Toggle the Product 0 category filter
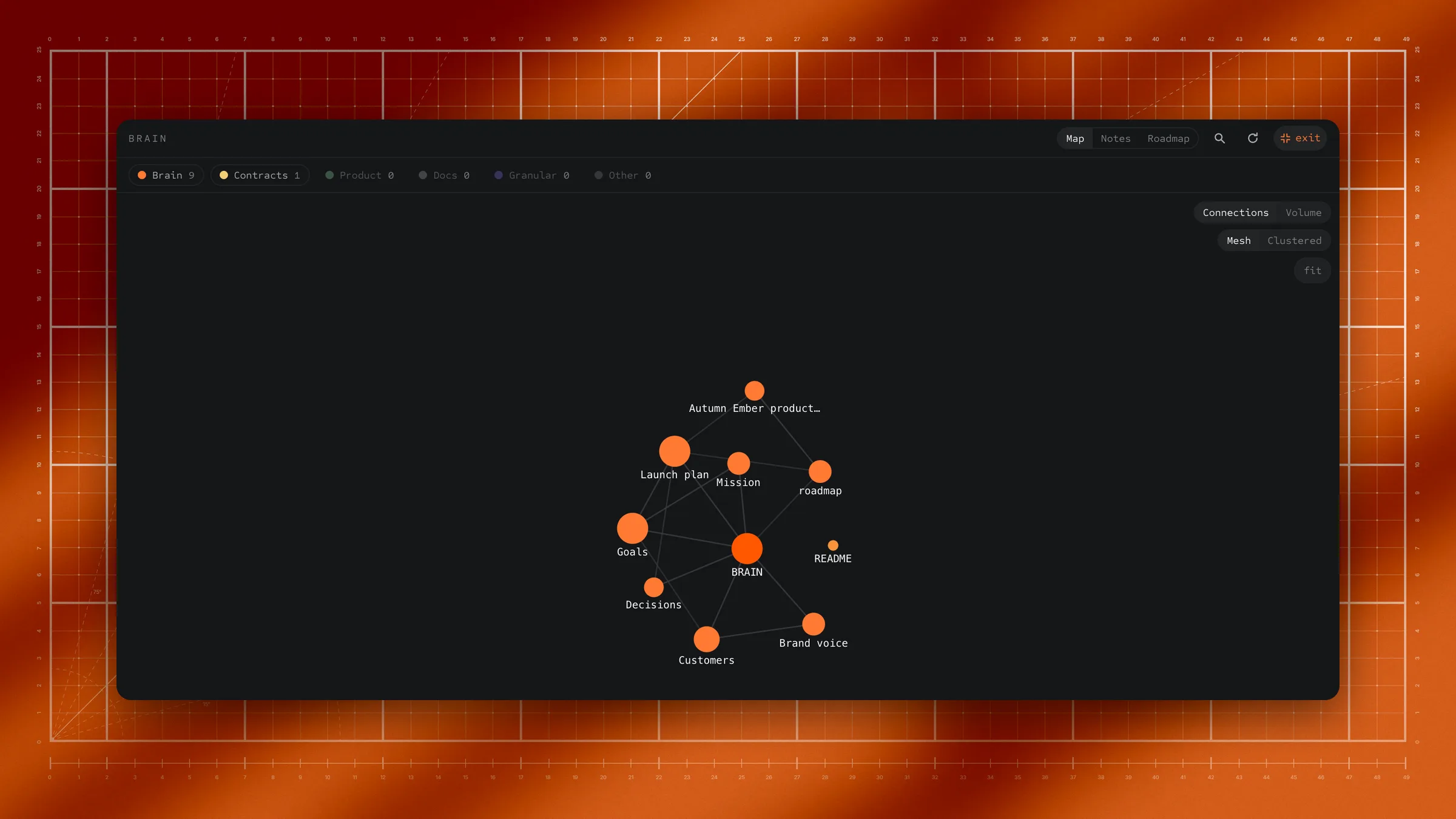The height and width of the screenshot is (819, 1456). (360, 175)
